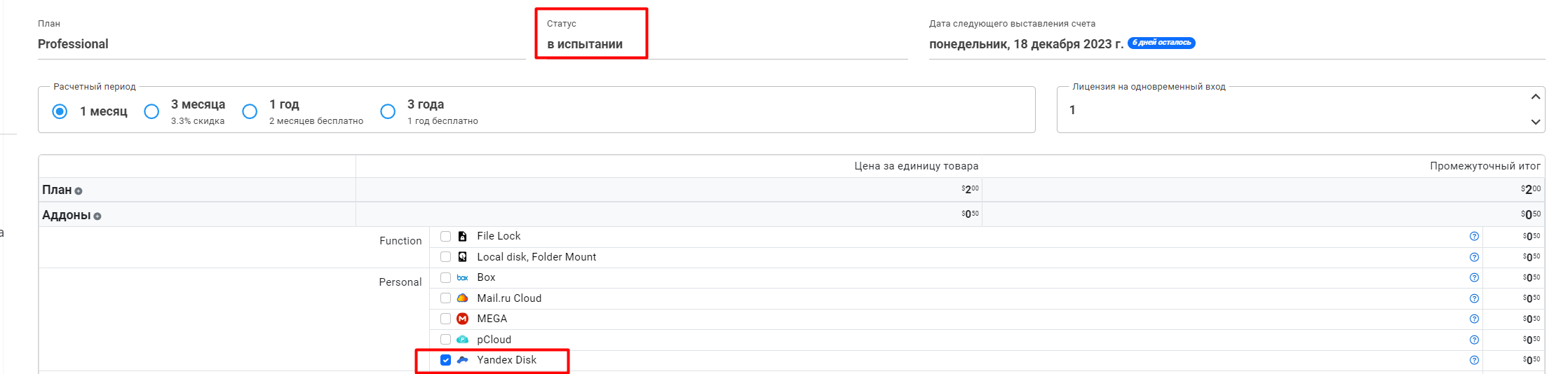Open help icon for File Lock row
This screenshot has width=1568, height=374.
pos(1474,237)
